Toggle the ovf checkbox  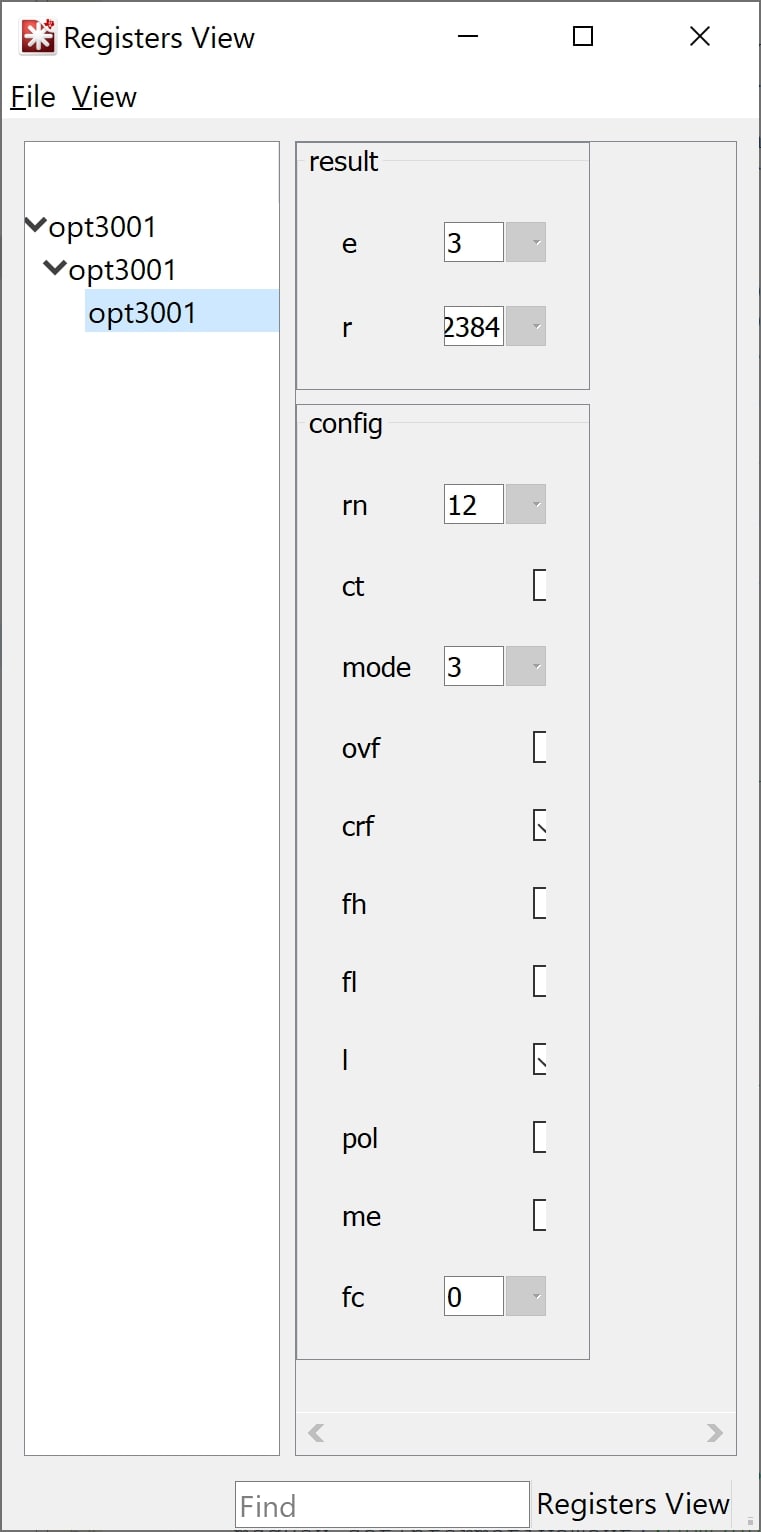(540, 748)
